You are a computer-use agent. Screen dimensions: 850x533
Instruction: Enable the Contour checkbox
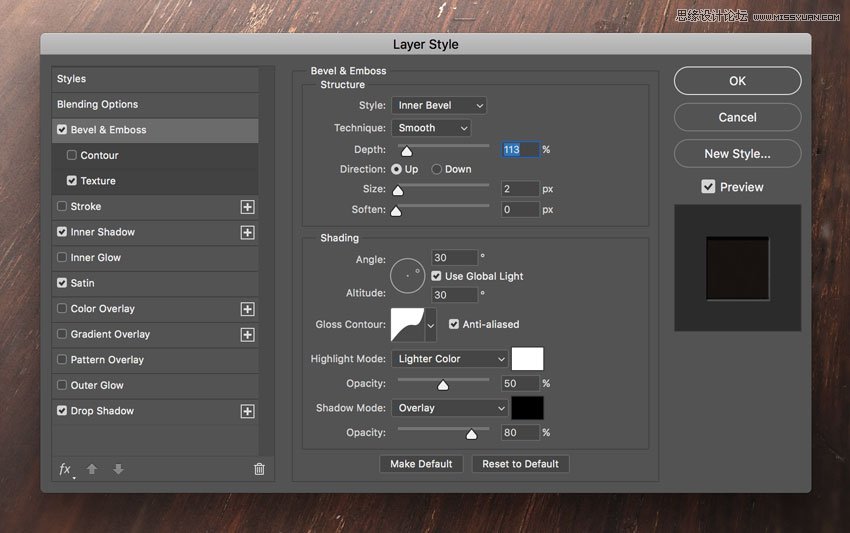pos(72,155)
